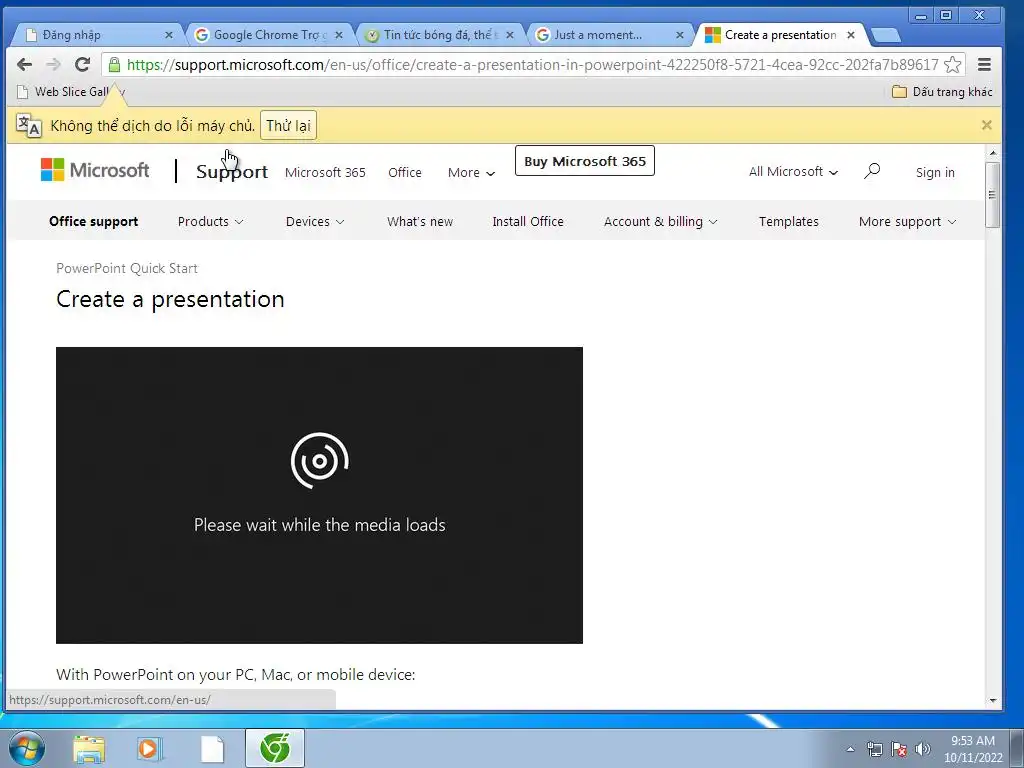Click the Microsoft logo
1024x768 pixels.
pos(95,170)
